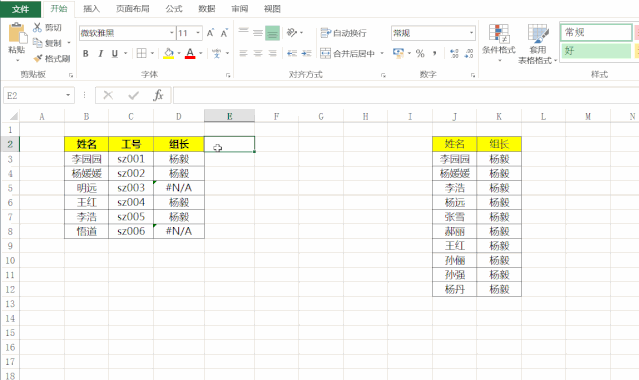Screen dimensions: 639x380
Task: Align text to middle vertically
Action: [258, 33]
